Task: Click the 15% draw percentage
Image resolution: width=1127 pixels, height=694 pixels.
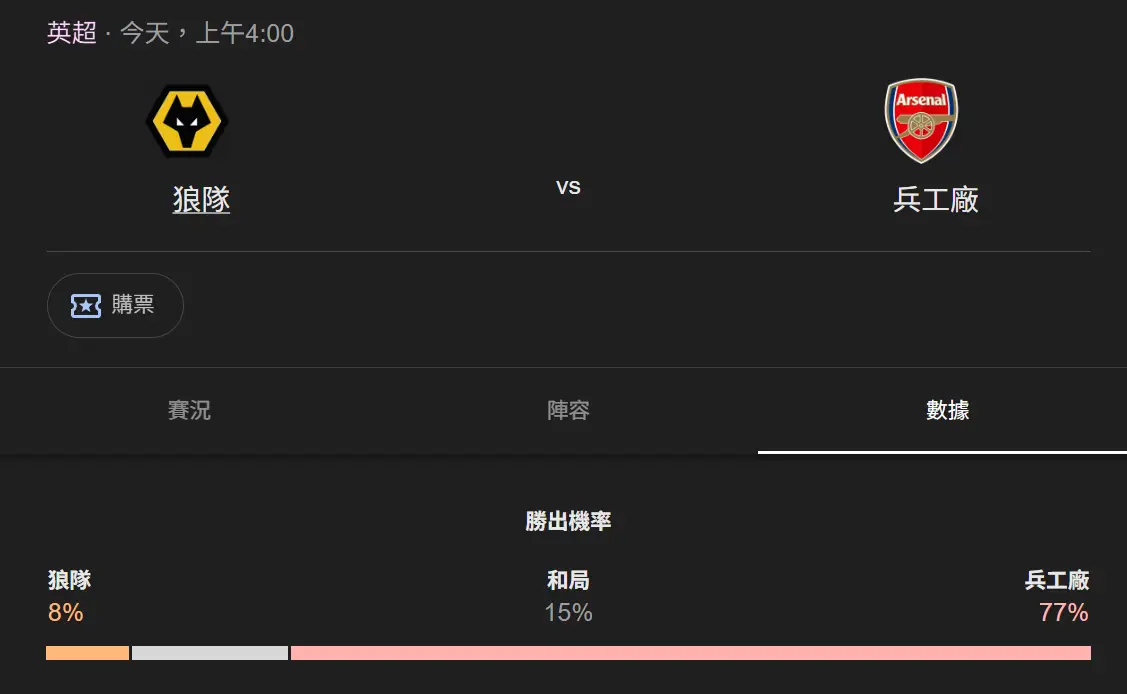Action: tap(568, 612)
